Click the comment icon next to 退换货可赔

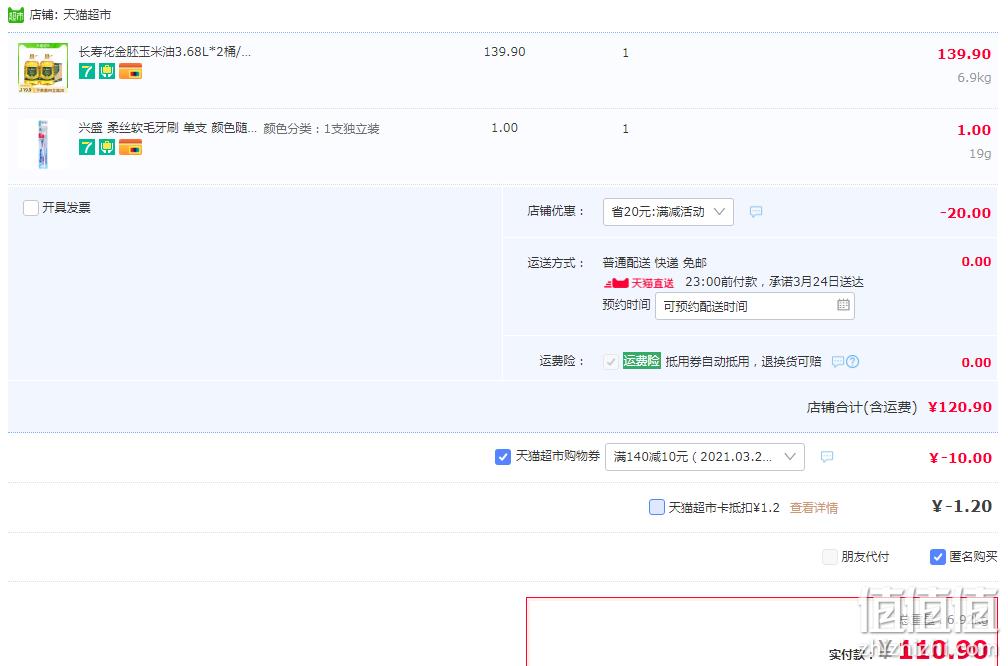pos(838,361)
